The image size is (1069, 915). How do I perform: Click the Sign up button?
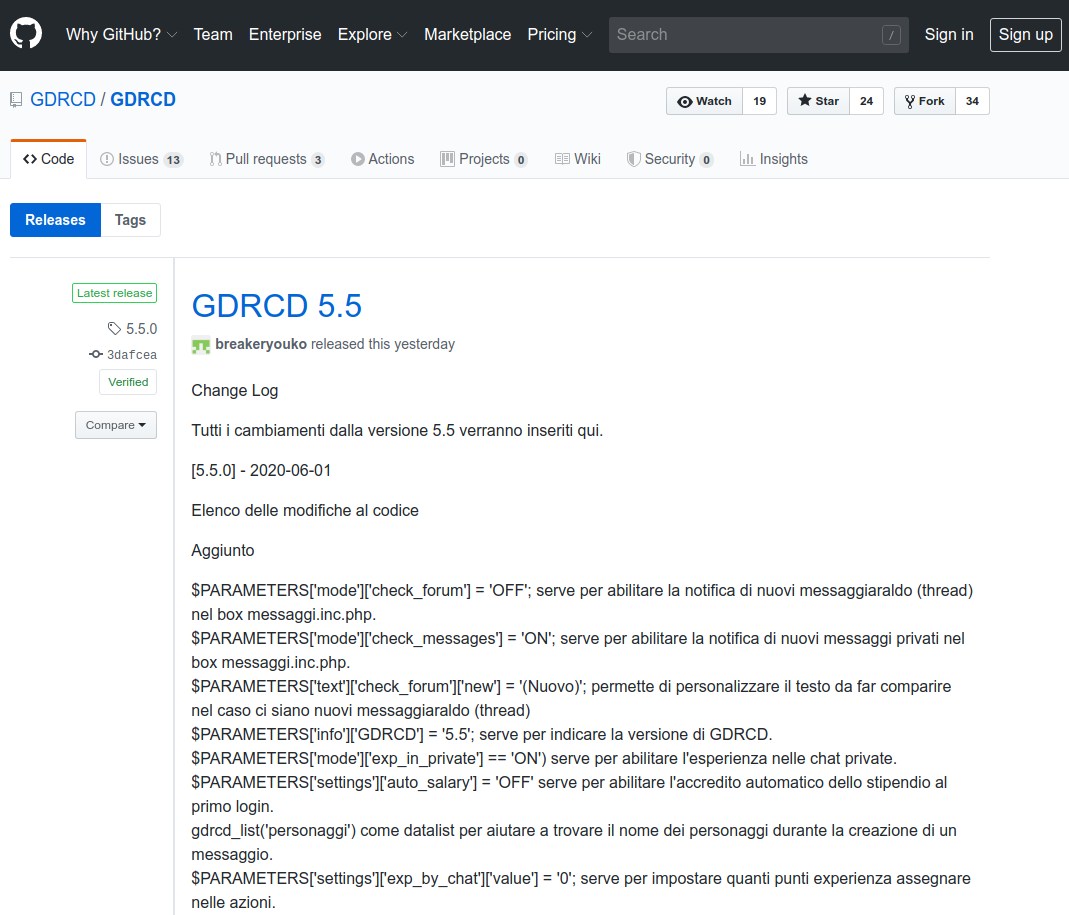point(1025,34)
